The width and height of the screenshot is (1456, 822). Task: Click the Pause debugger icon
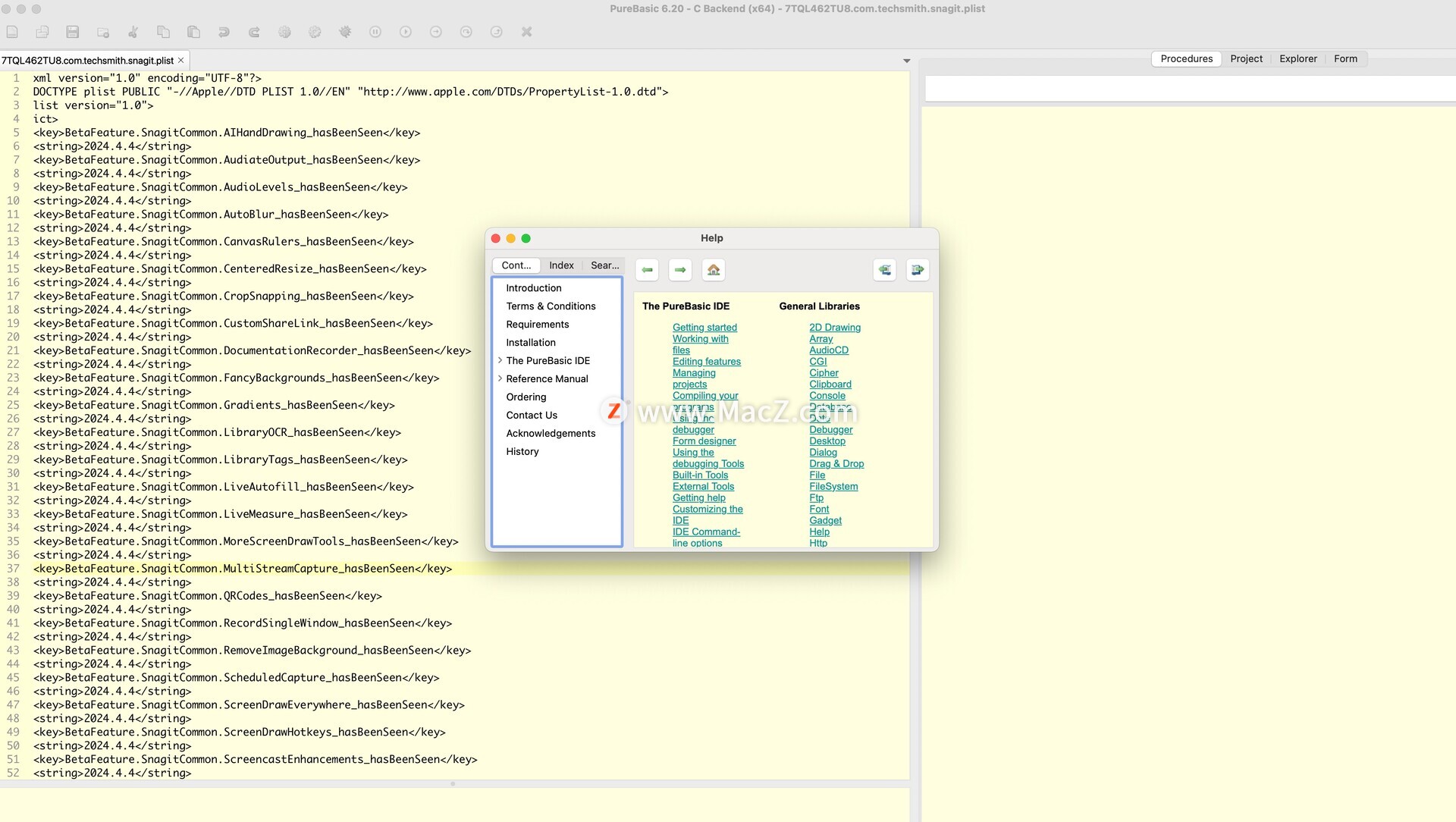(375, 32)
